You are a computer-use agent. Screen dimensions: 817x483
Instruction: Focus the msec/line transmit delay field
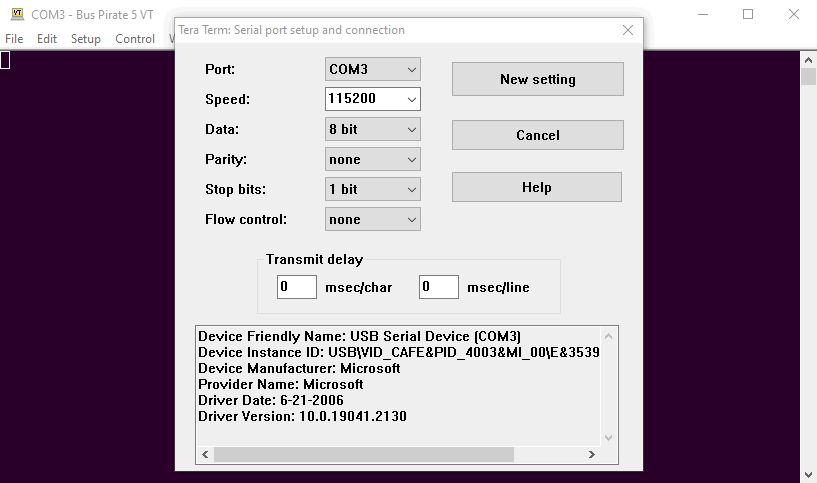[x=439, y=287]
